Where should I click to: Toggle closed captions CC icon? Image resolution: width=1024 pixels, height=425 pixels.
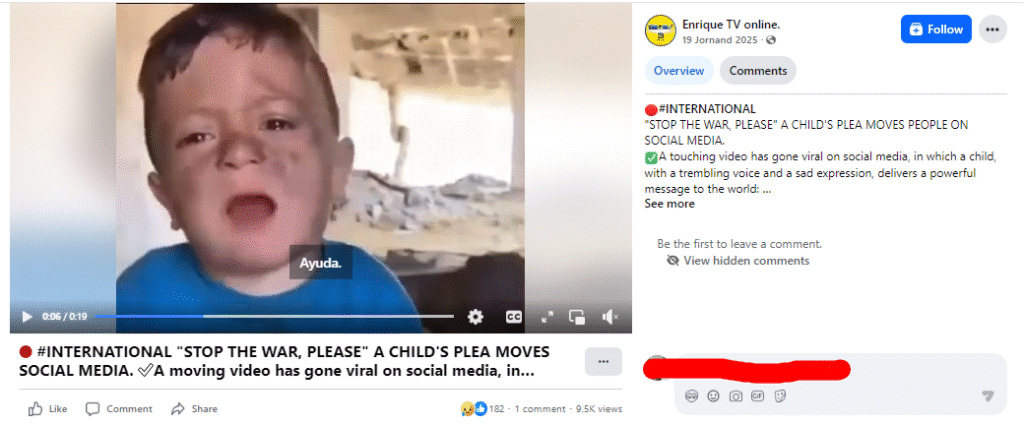coord(514,317)
